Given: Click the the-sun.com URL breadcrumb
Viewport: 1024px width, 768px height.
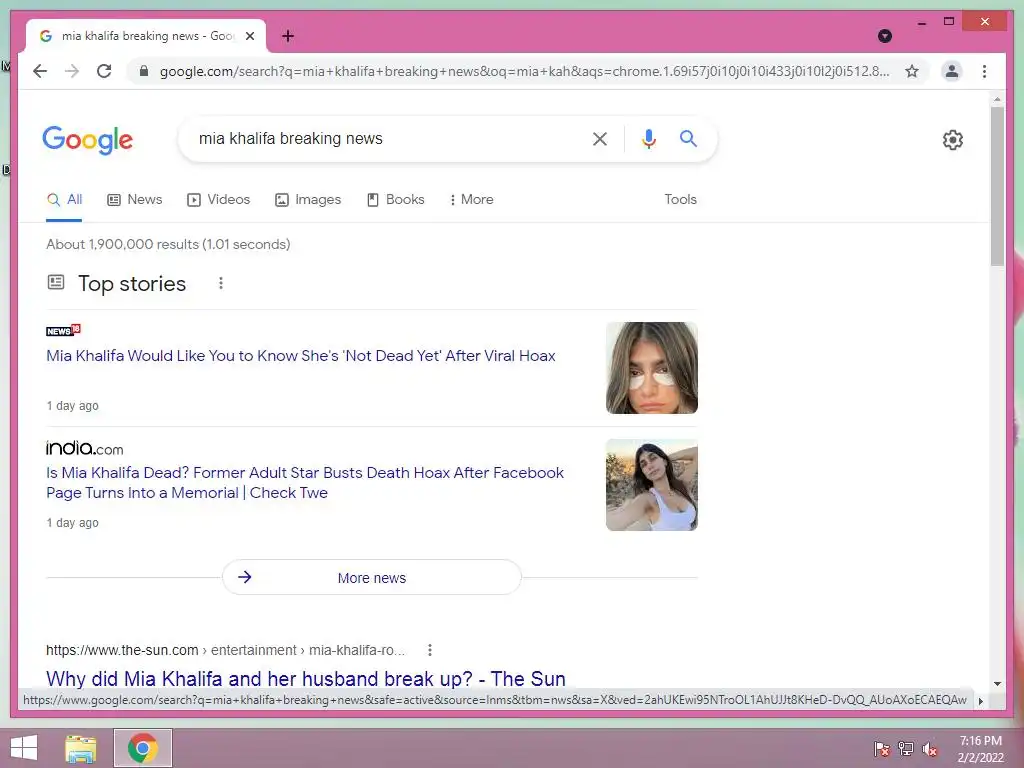Looking at the screenshot, I should pos(225,650).
